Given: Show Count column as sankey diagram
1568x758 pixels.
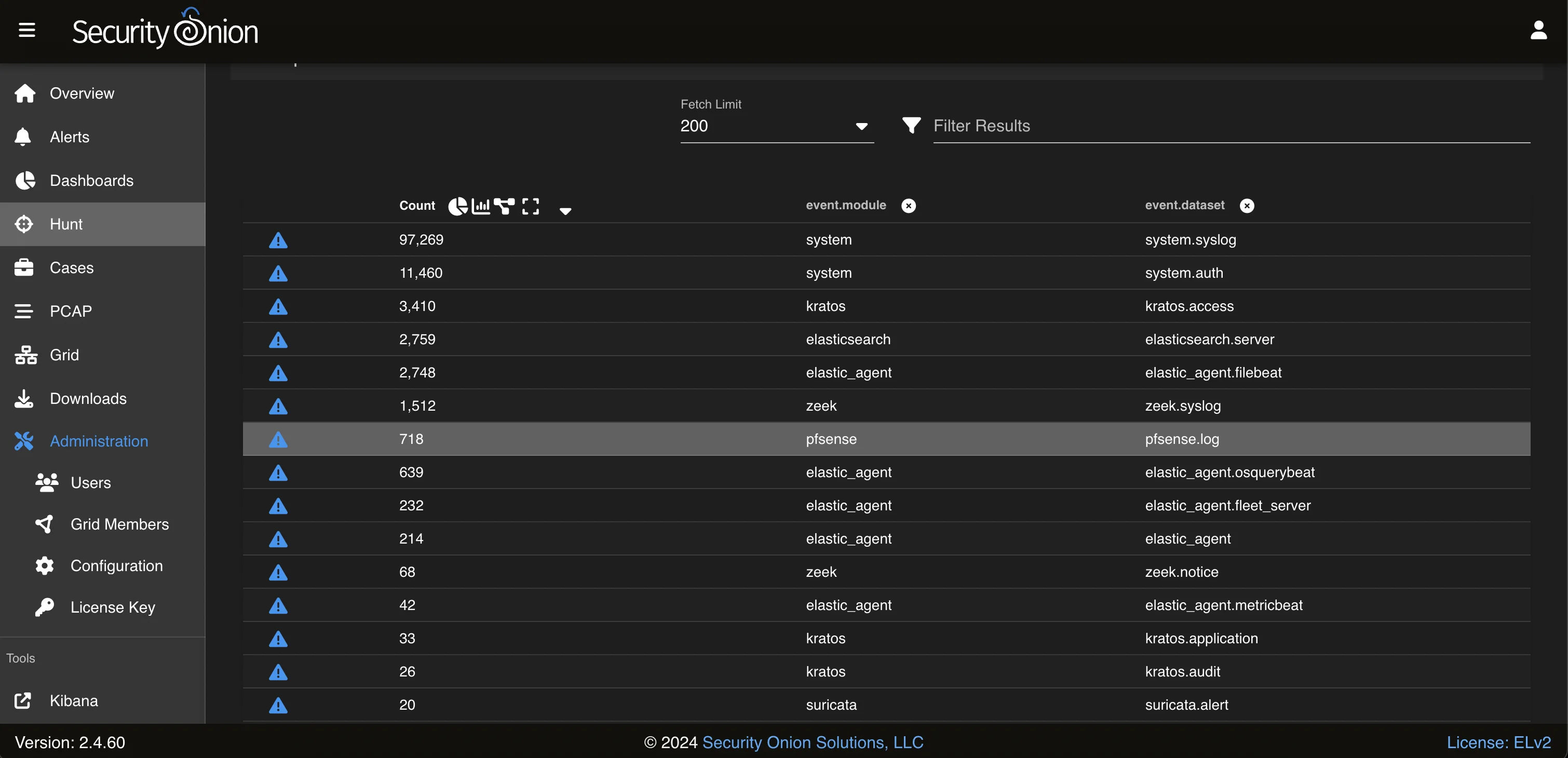Looking at the screenshot, I should pos(504,206).
